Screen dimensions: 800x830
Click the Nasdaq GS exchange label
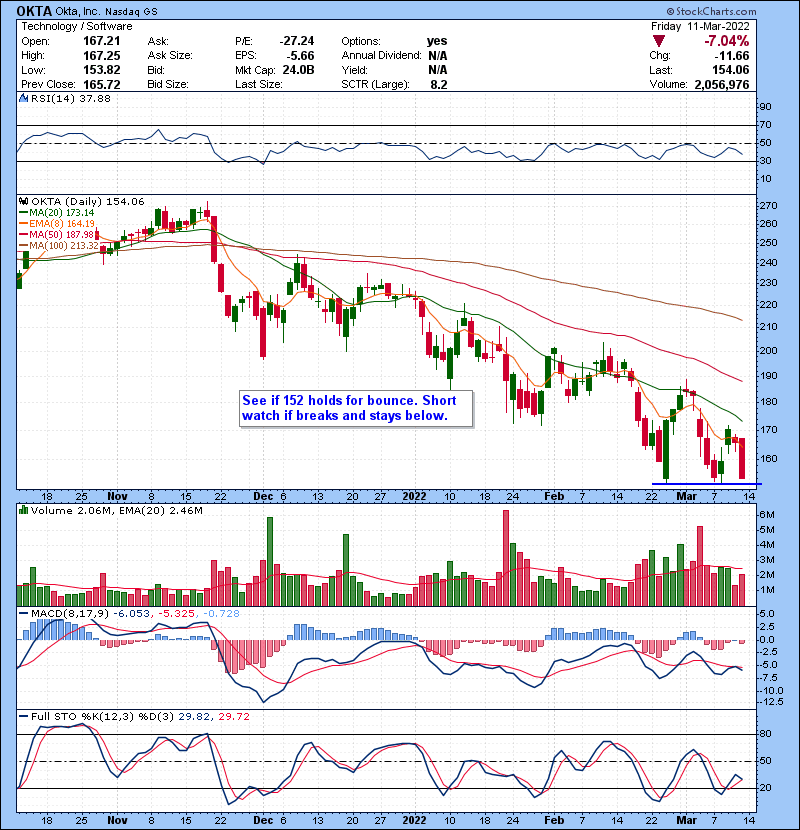(x=131, y=12)
